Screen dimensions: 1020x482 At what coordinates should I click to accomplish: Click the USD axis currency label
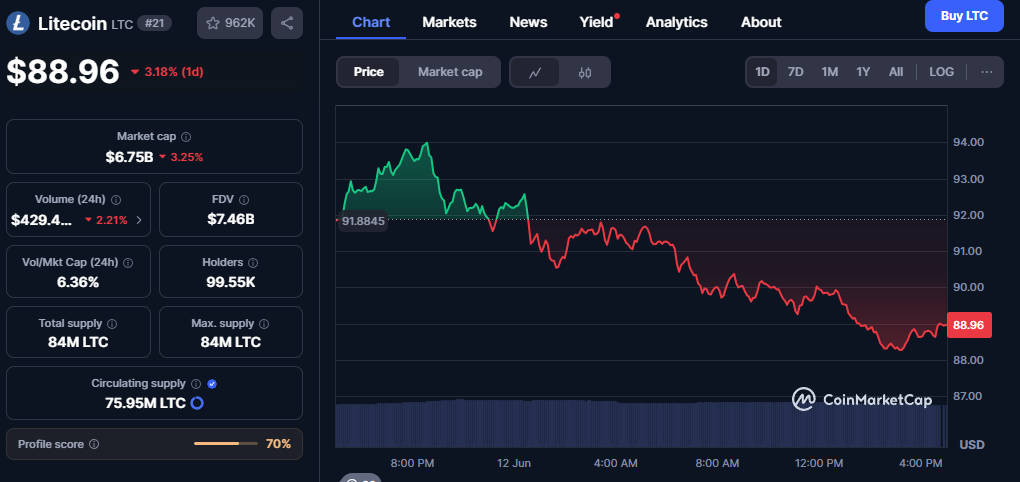(x=972, y=444)
